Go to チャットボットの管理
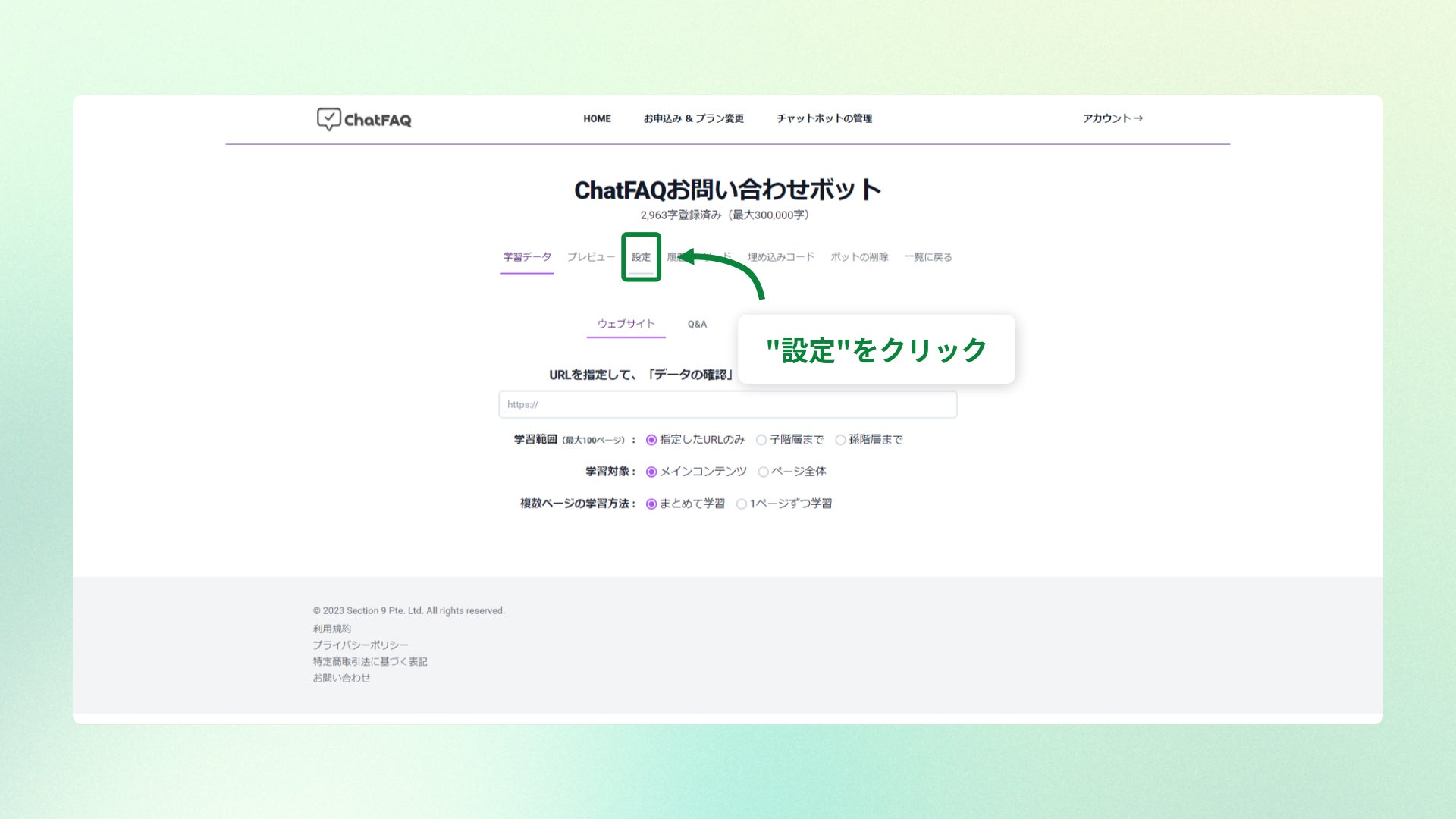Screen dimensions: 1456x819 (x=824, y=118)
